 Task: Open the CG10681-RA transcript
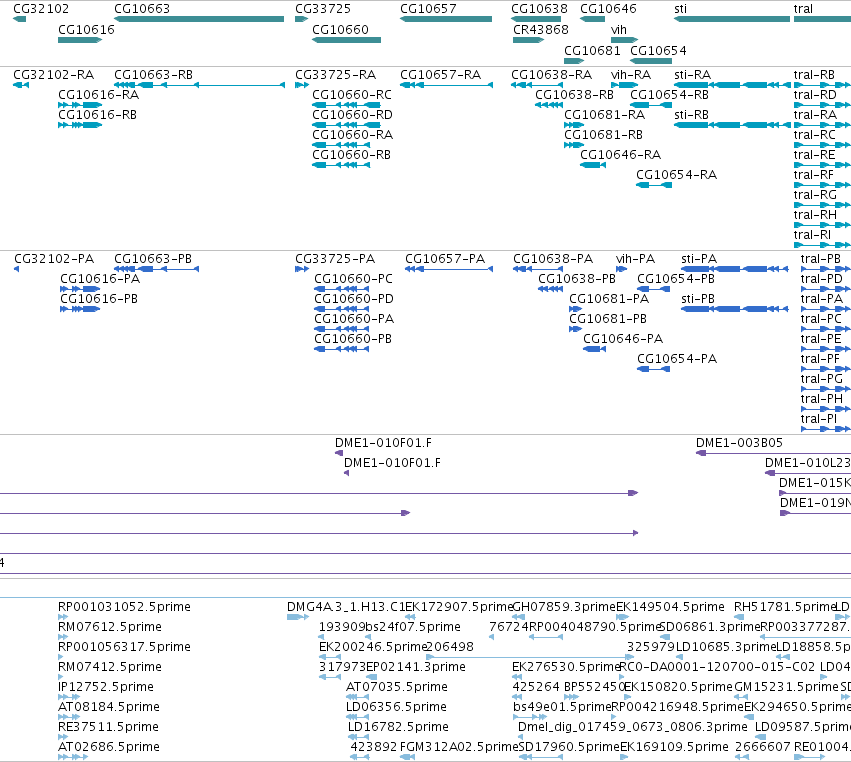[x=574, y=125]
